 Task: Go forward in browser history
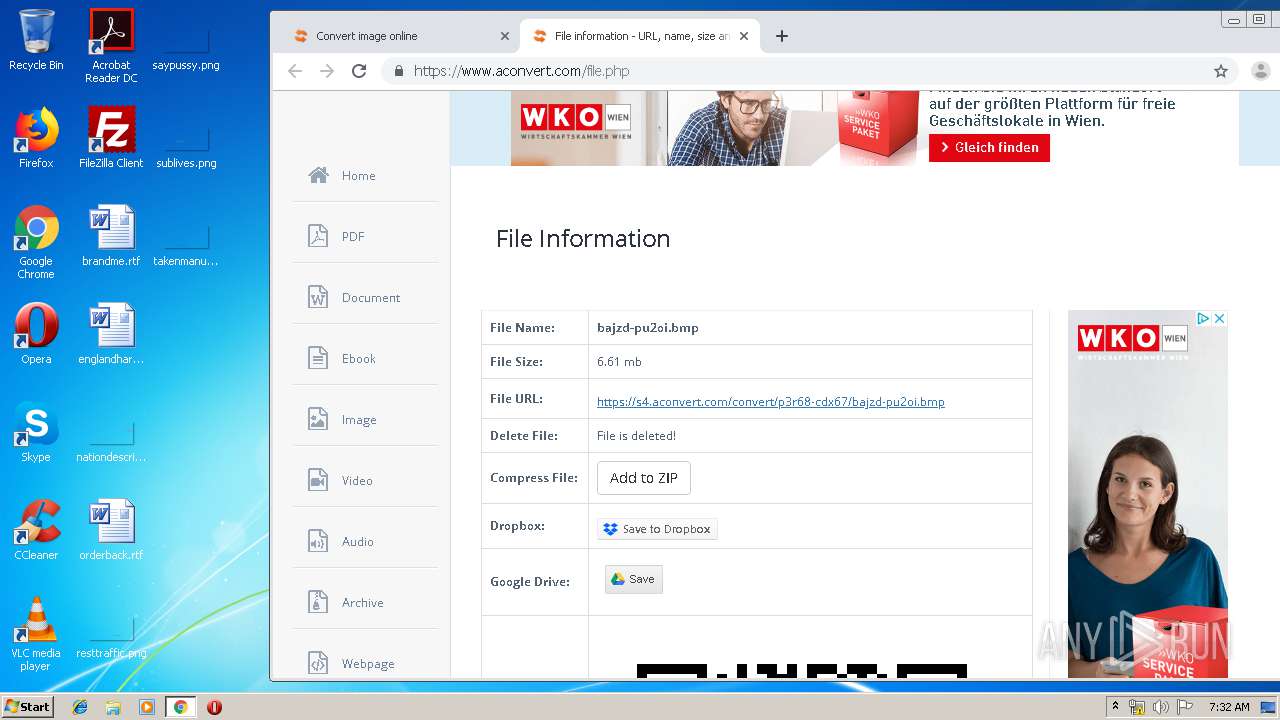tap(326, 71)
